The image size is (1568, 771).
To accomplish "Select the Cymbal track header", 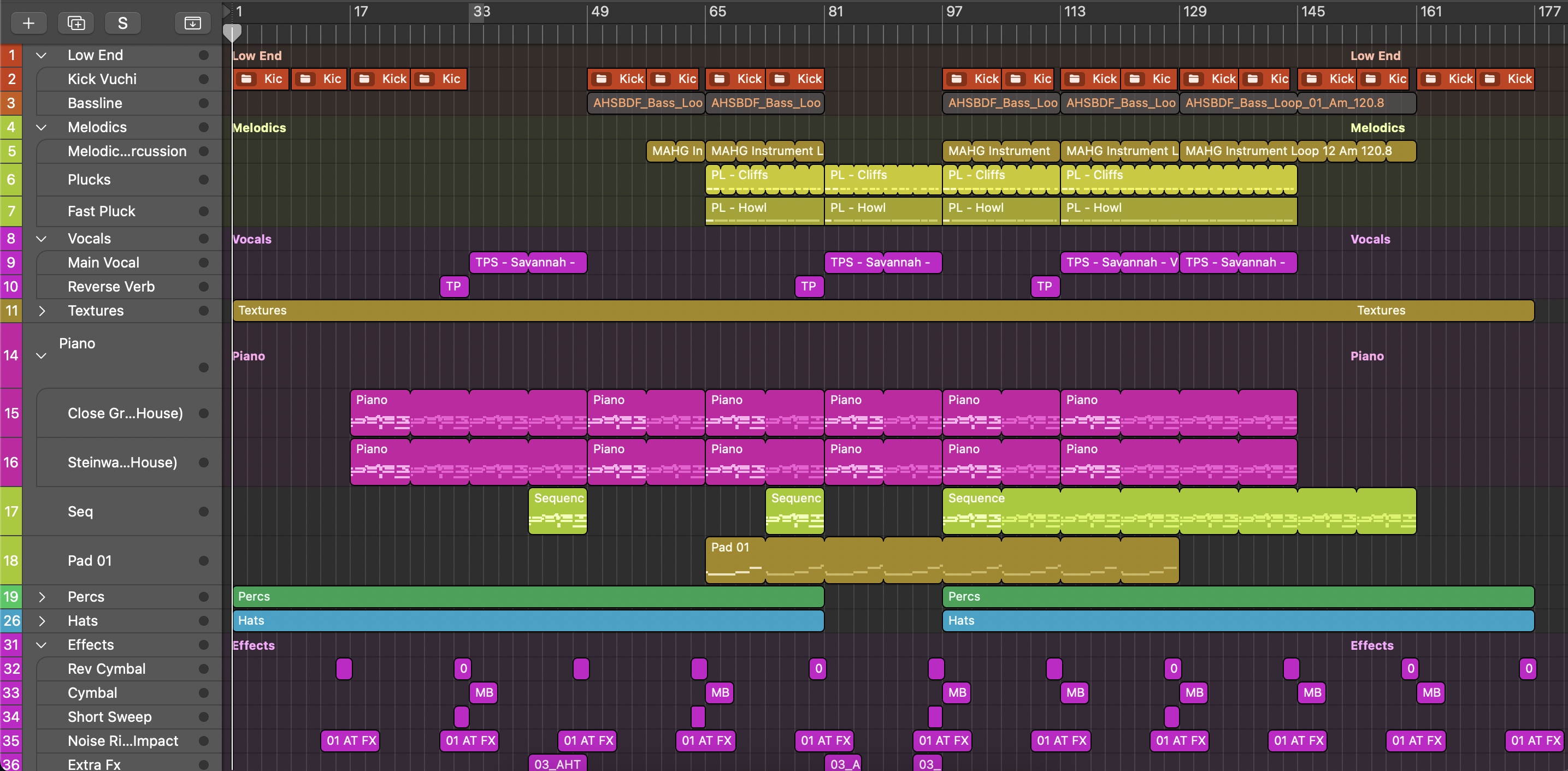I will 129,692.
